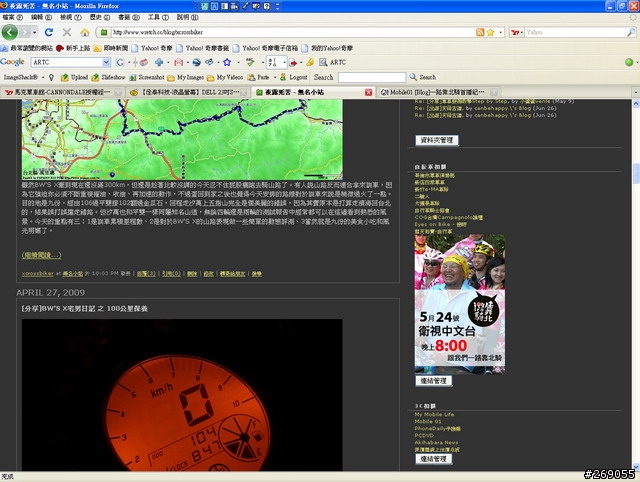The image size is (640, 482).
Task: Open the 我的Yahoo!奇摩 bookmark
Action: pyautogui.click(x=327, y=48)
